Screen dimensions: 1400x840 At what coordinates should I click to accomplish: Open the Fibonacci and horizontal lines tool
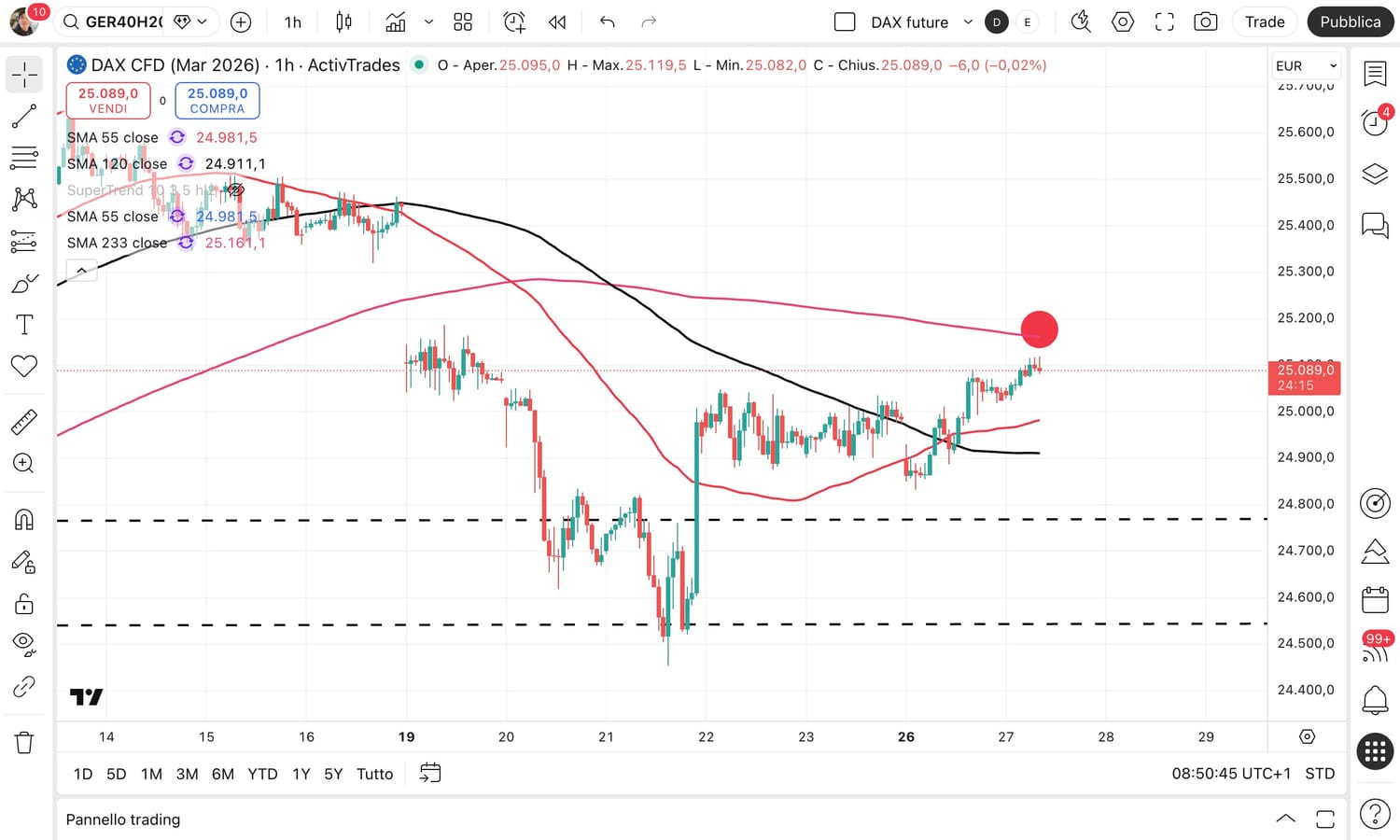24,158
